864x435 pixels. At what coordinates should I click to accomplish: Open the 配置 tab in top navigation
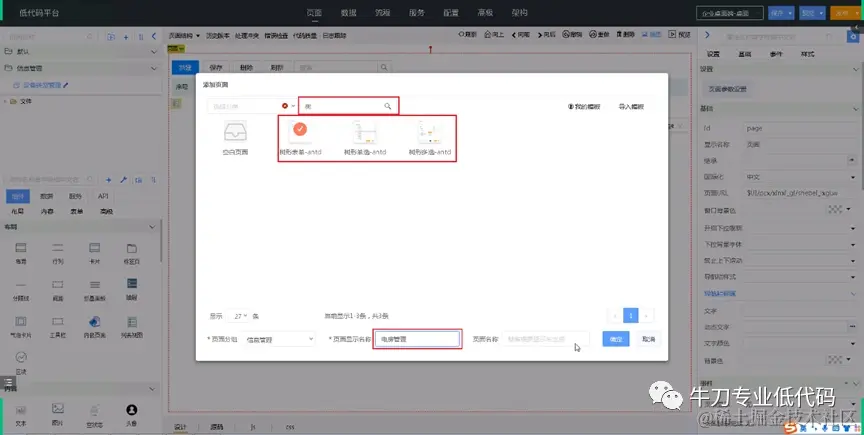point(451,13)
